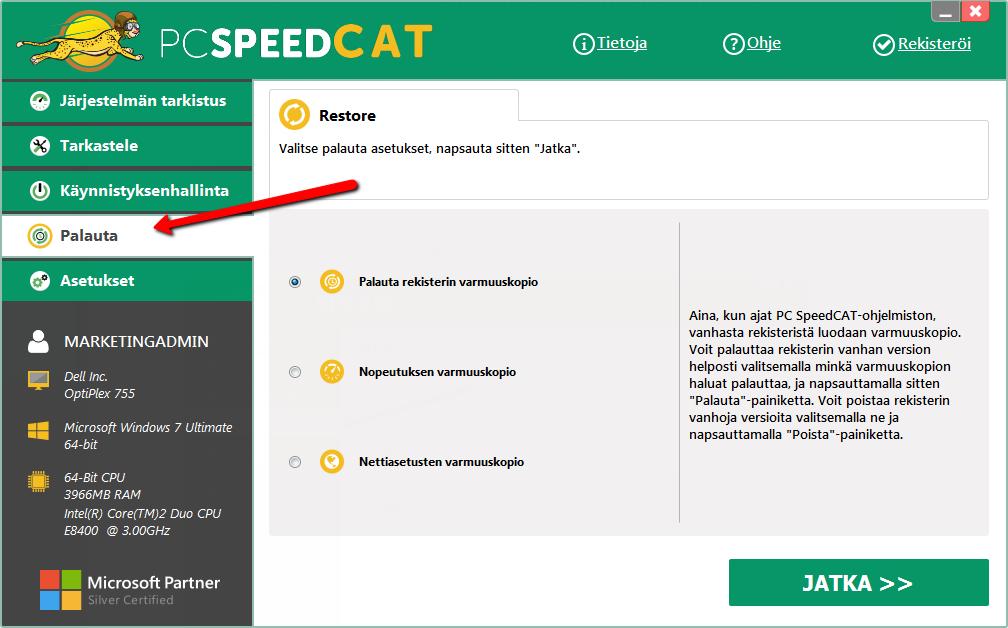Image resolution: width=1008 pixels, height=628 pixels.
Task: Minimize the PC SpeedCAT window
Action: 945,12
